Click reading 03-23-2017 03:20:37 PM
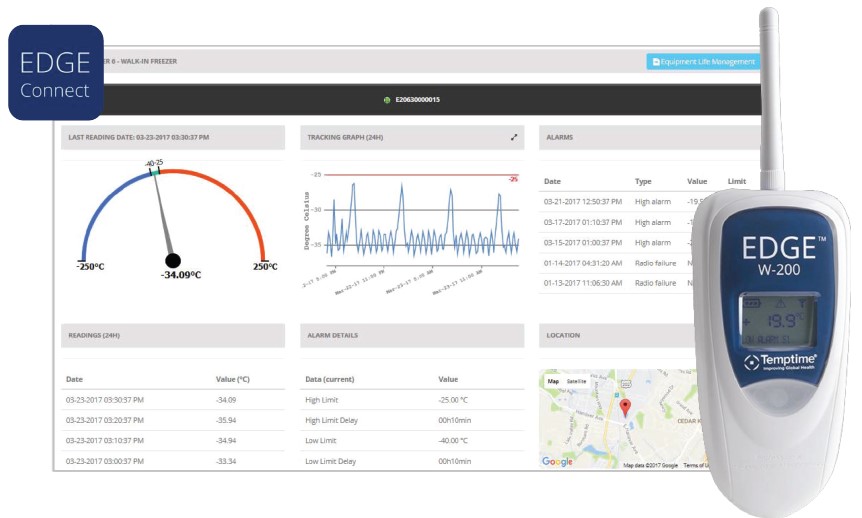The image size is (862, 518). 173,420
